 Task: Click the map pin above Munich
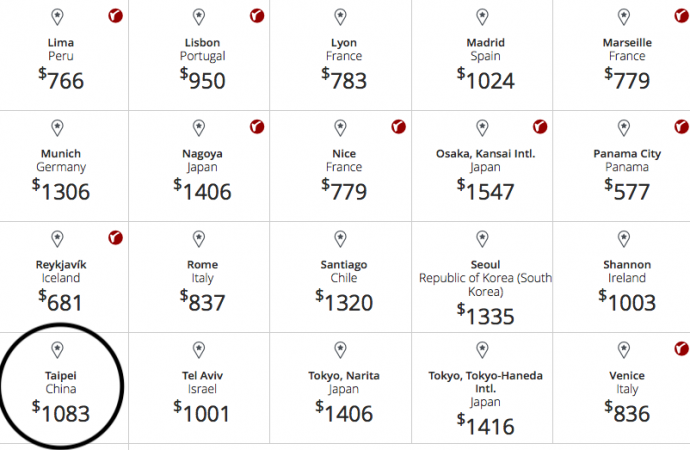coord(57,128)
